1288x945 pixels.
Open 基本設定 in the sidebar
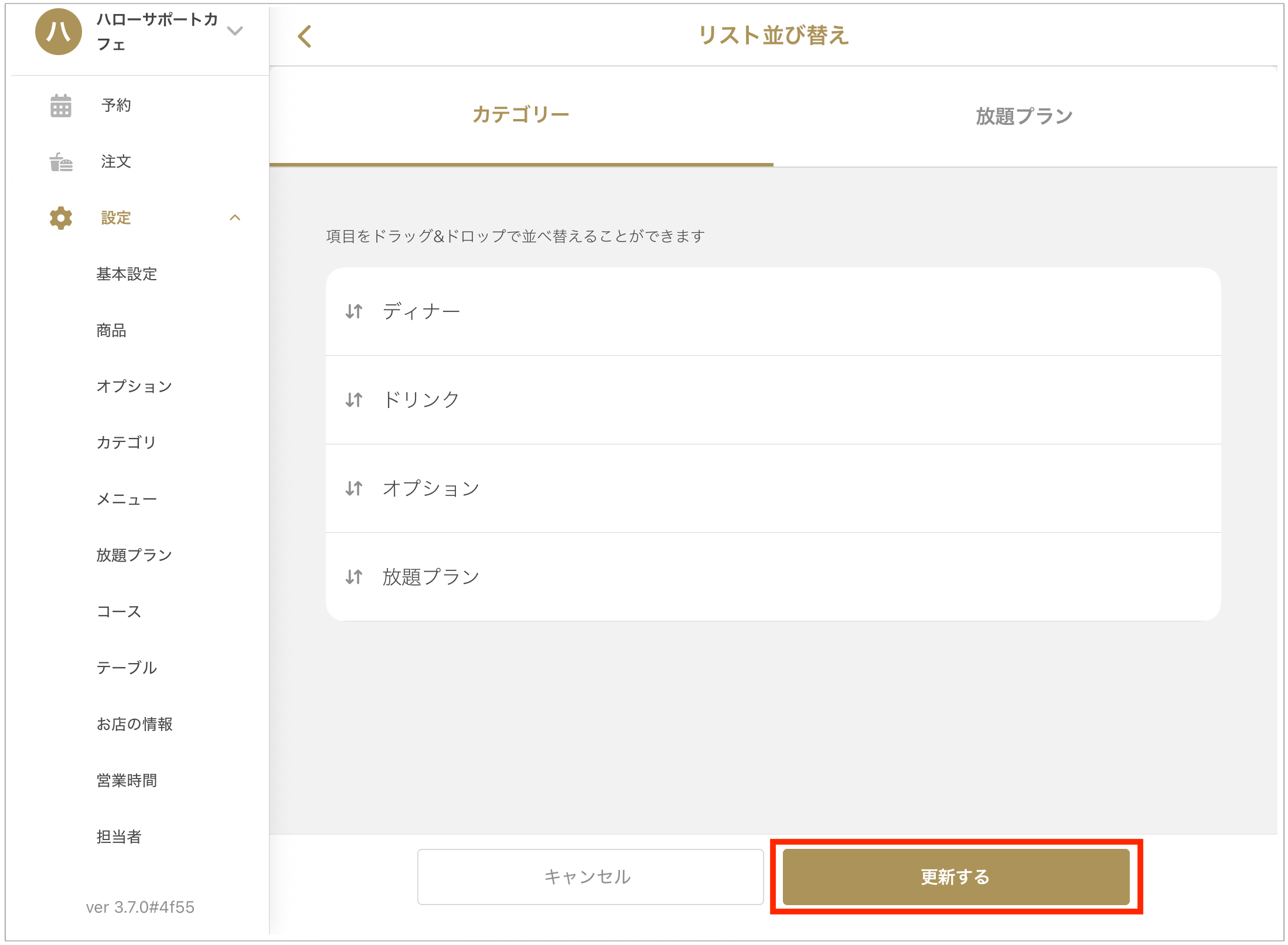(127, 274)
